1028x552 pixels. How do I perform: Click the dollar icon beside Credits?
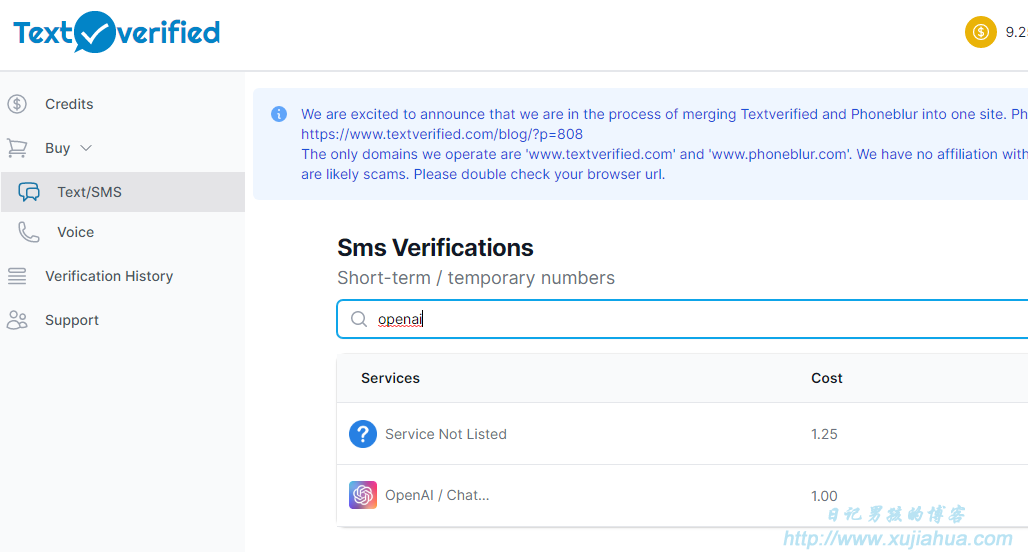click(17, 104)
